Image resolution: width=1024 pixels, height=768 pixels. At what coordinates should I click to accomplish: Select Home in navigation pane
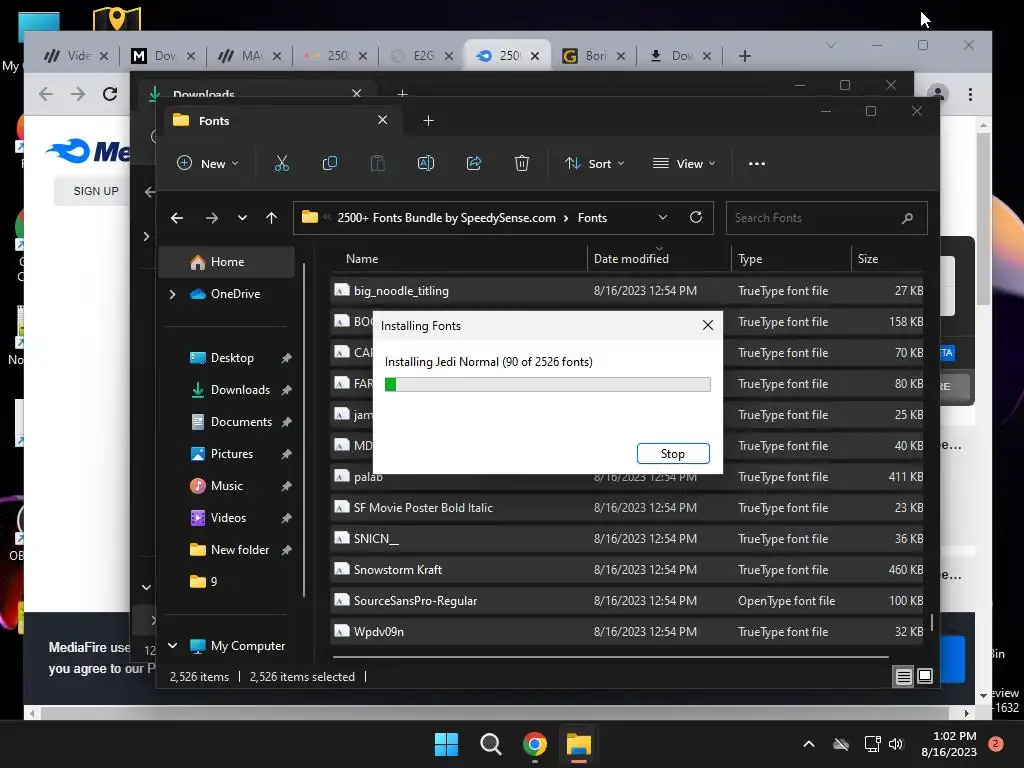coord(226,262)
